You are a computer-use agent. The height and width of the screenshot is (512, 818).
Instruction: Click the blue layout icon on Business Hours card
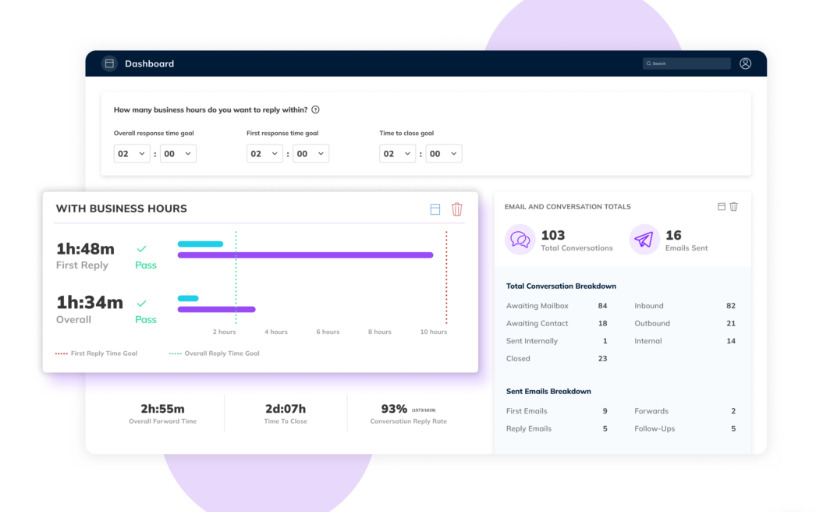(x=435, y=209)
